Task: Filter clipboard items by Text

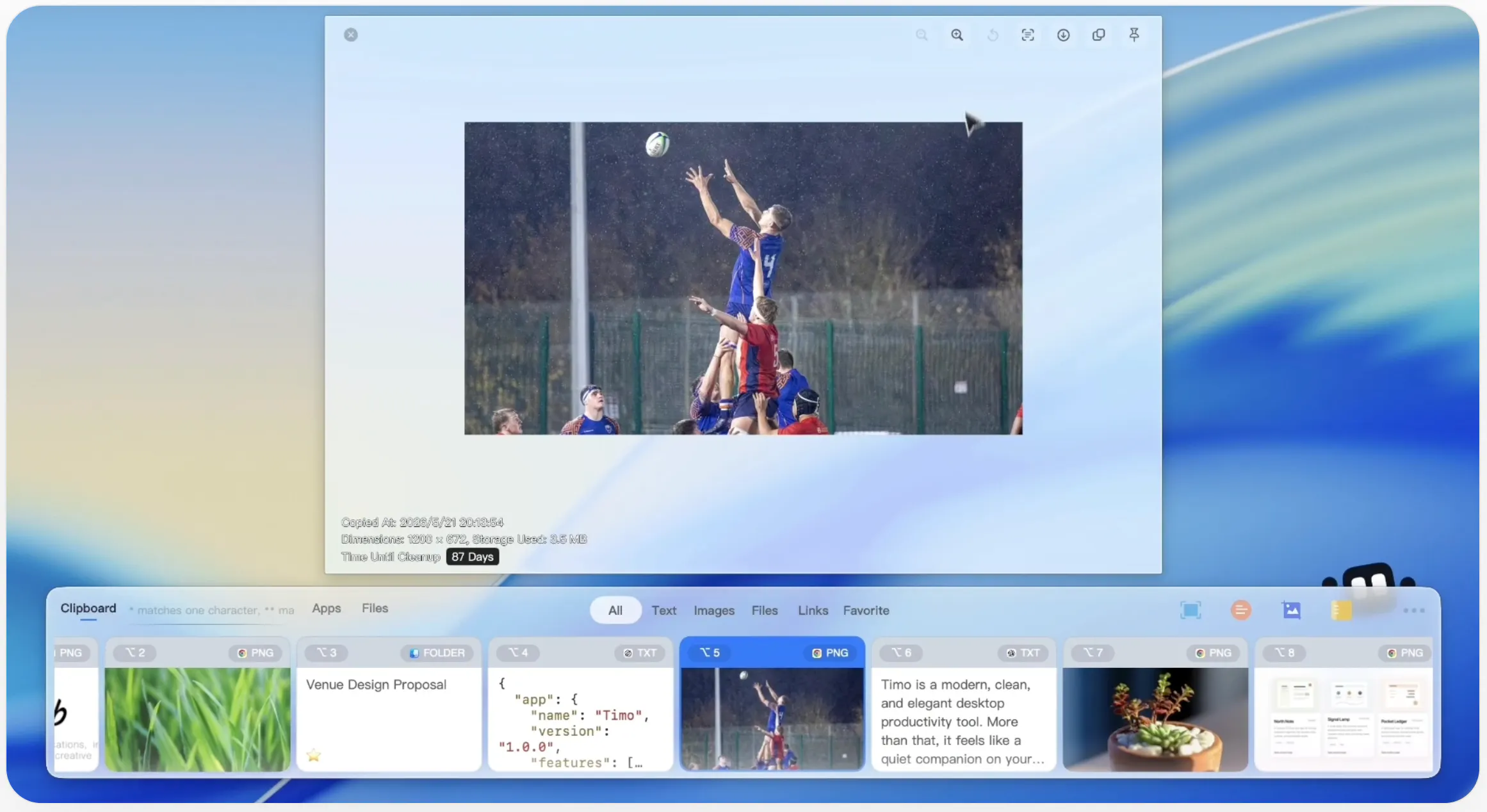Action: (664, 610)
